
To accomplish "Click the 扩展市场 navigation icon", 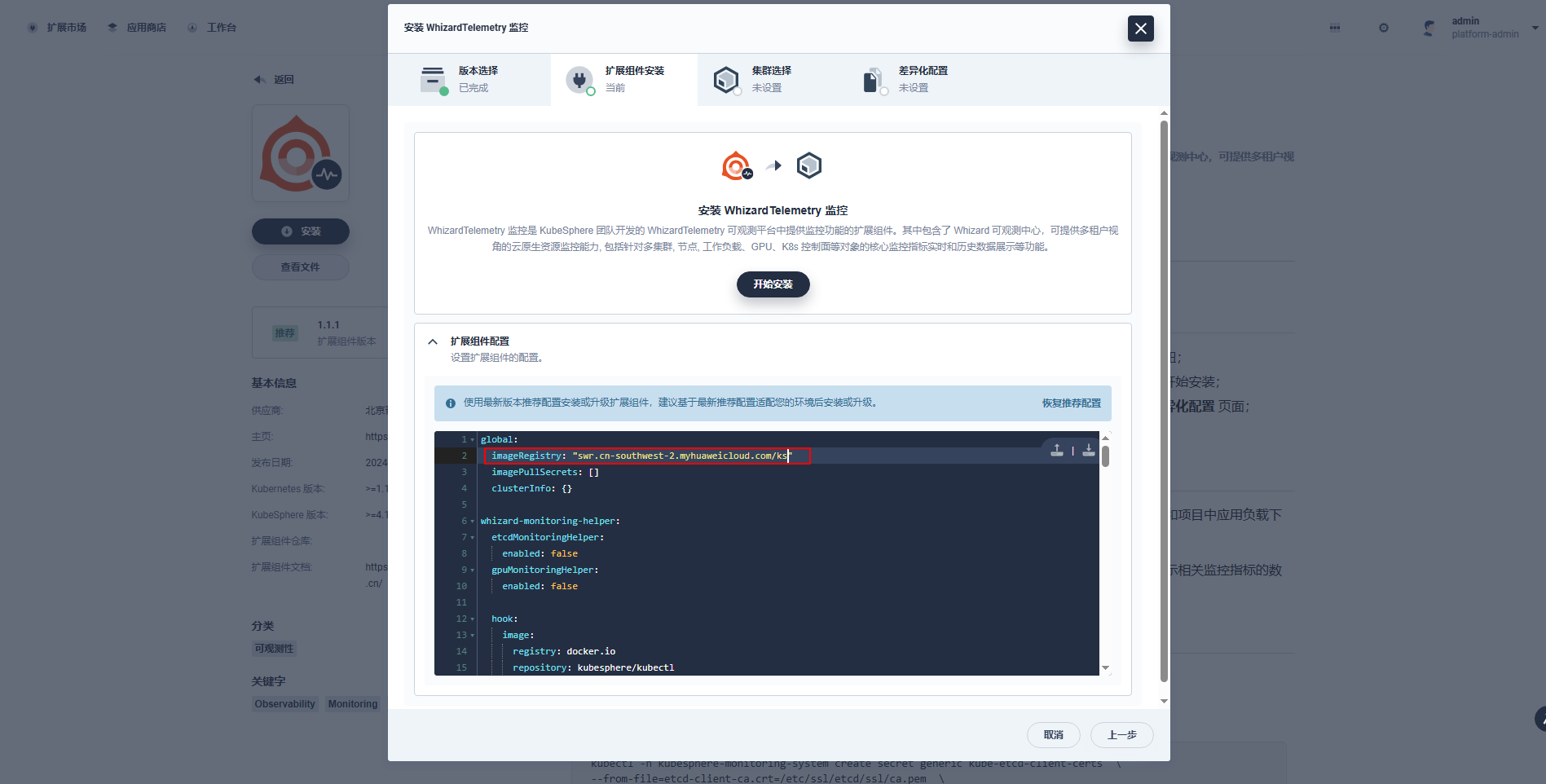I will point(33,28).
